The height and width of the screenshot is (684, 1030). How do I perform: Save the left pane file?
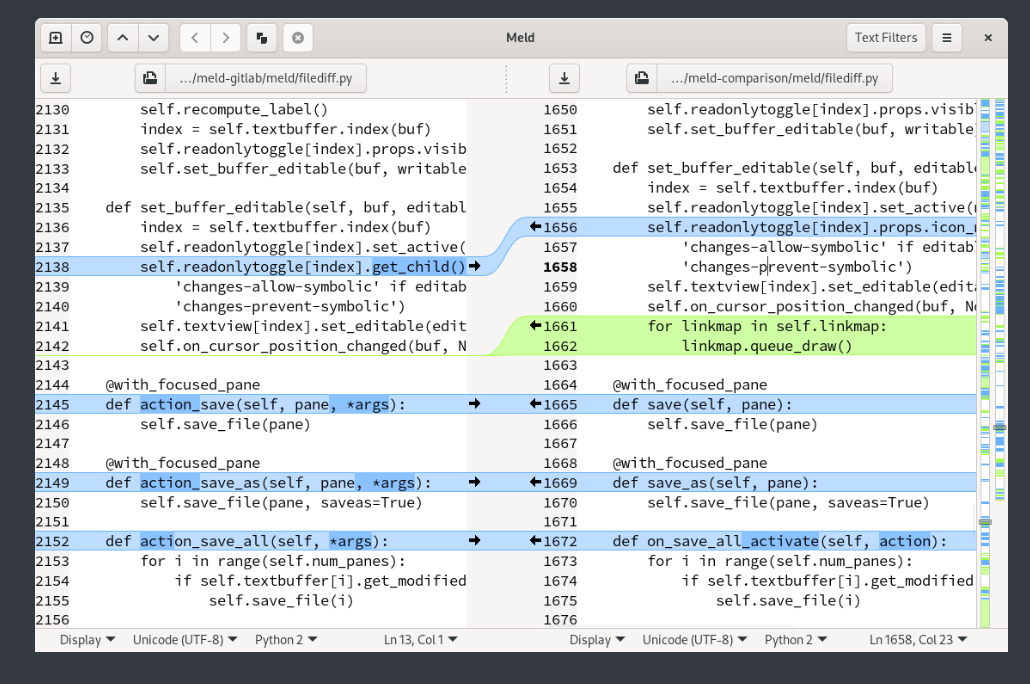pos(56,78)
